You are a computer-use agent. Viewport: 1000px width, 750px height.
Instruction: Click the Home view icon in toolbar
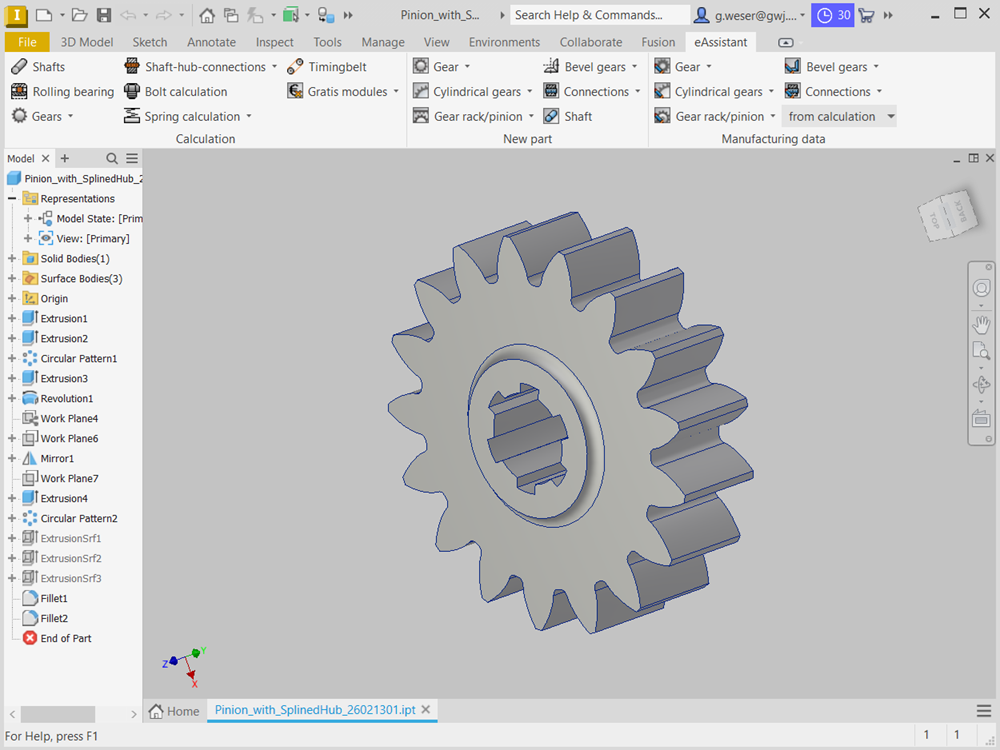click(x=207, y=15)
